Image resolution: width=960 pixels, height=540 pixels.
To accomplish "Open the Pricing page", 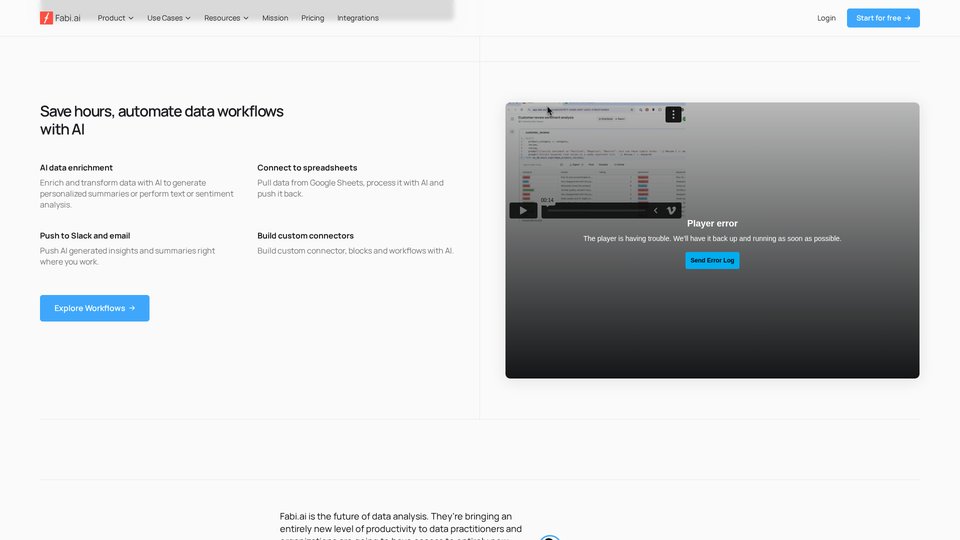I will click(x=313, y=18).
